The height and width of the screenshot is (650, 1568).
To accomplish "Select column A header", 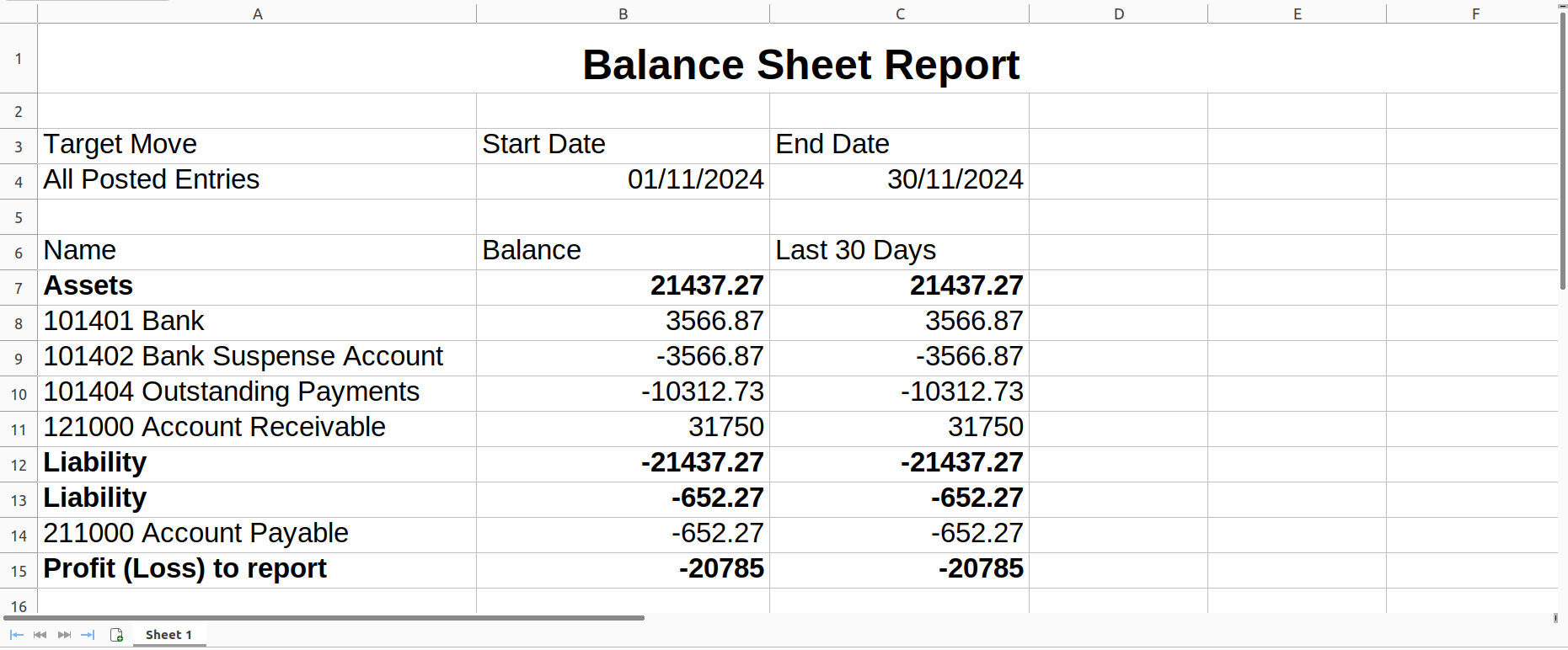I will pyautogui.click(x=257, y=13).
